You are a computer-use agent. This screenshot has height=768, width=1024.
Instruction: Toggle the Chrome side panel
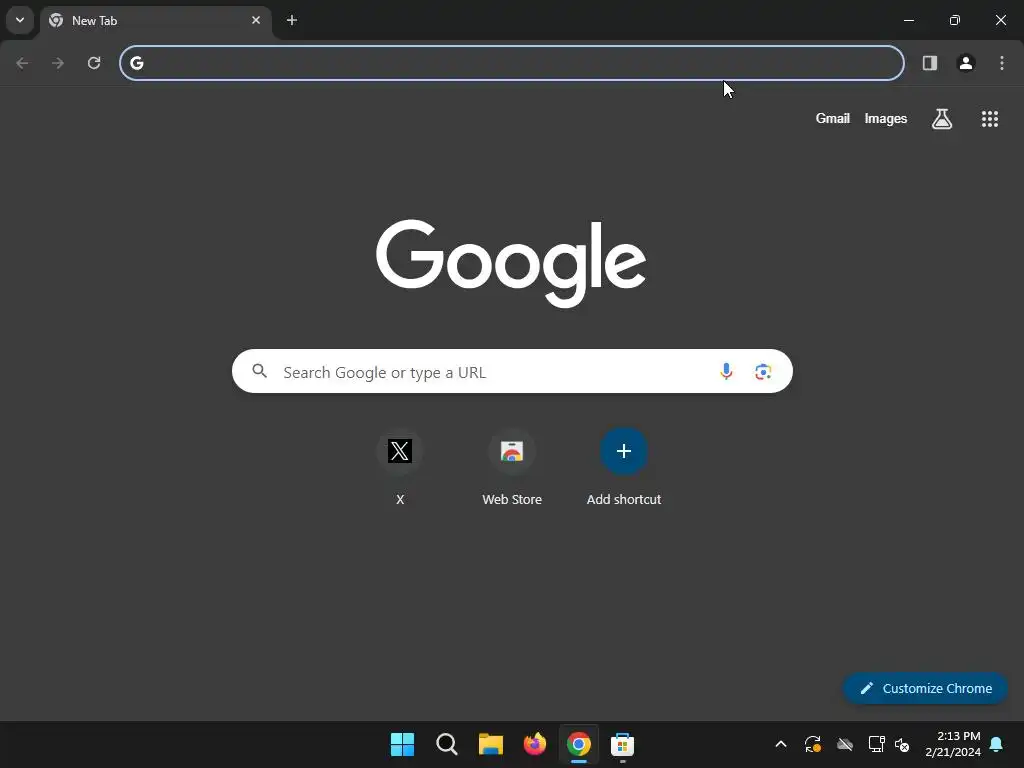click(930, 63)
